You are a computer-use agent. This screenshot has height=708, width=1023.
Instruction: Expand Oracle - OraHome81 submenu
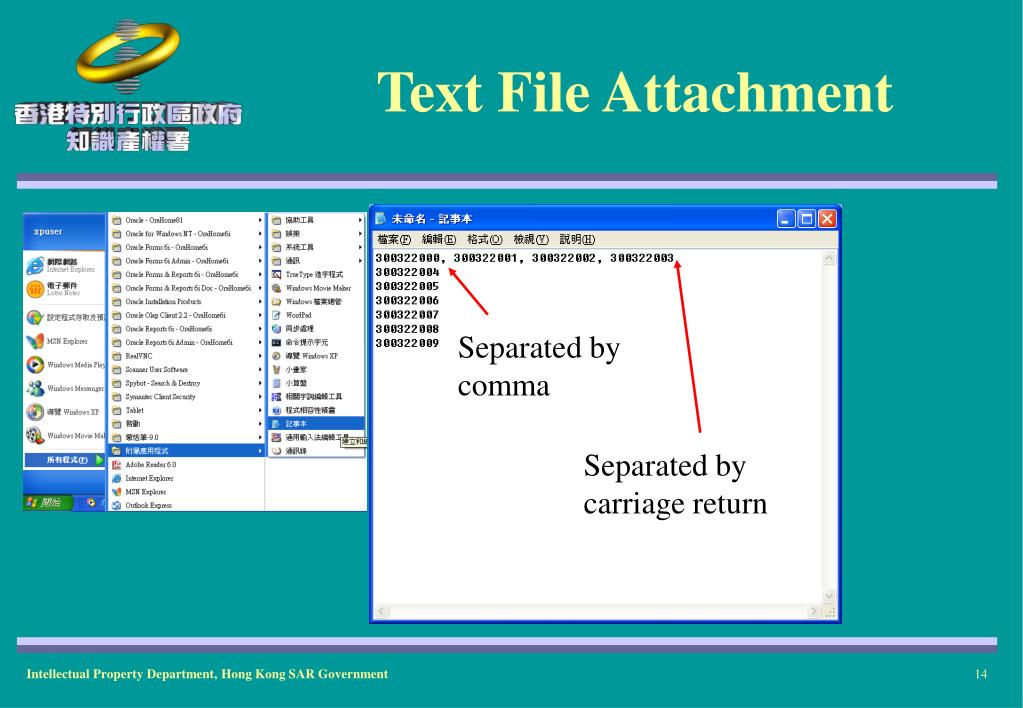(x=187, y=220)
